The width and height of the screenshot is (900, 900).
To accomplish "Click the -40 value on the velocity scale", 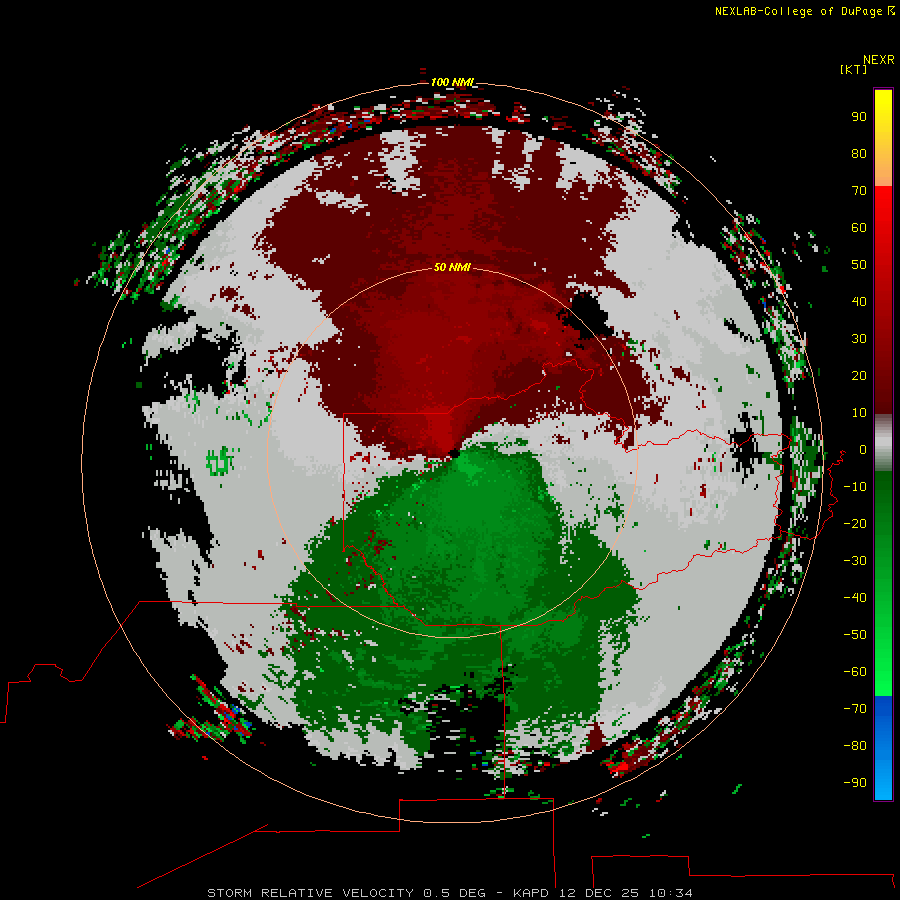I will point(855,598).
